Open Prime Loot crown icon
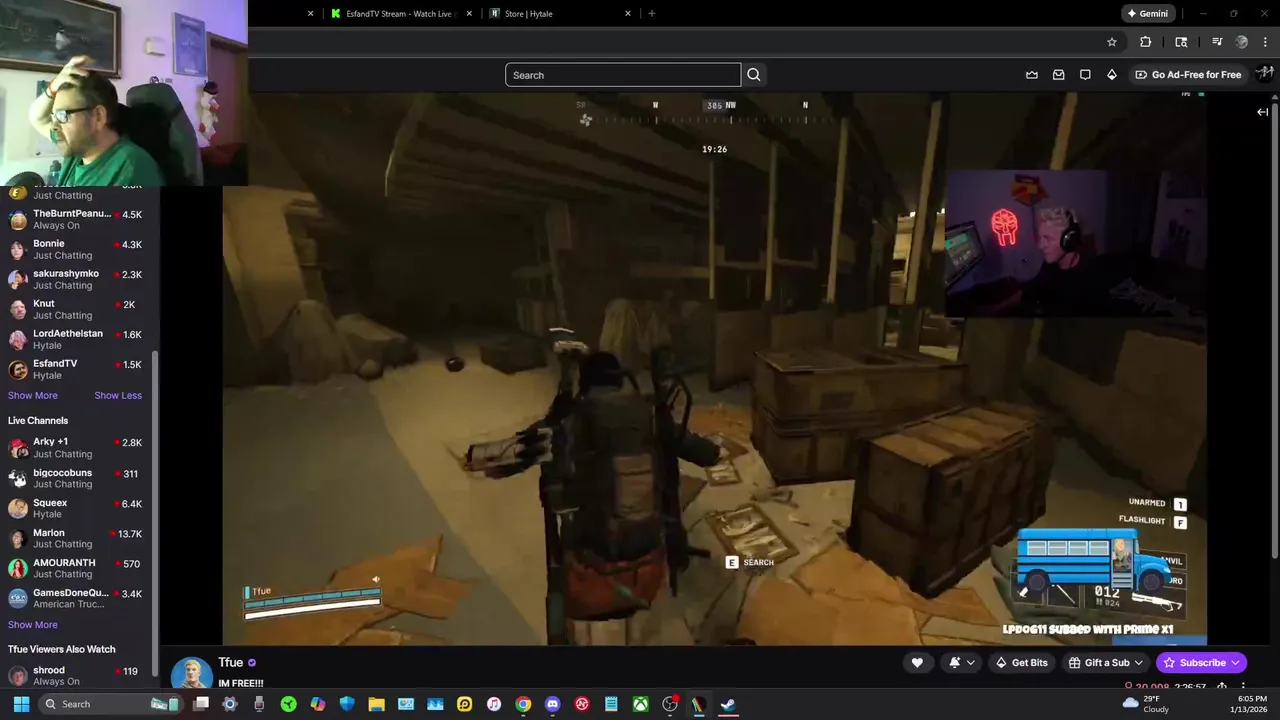Image resolution: width=1280 pixels, height=720 pixels. (x=1032, y=75)
